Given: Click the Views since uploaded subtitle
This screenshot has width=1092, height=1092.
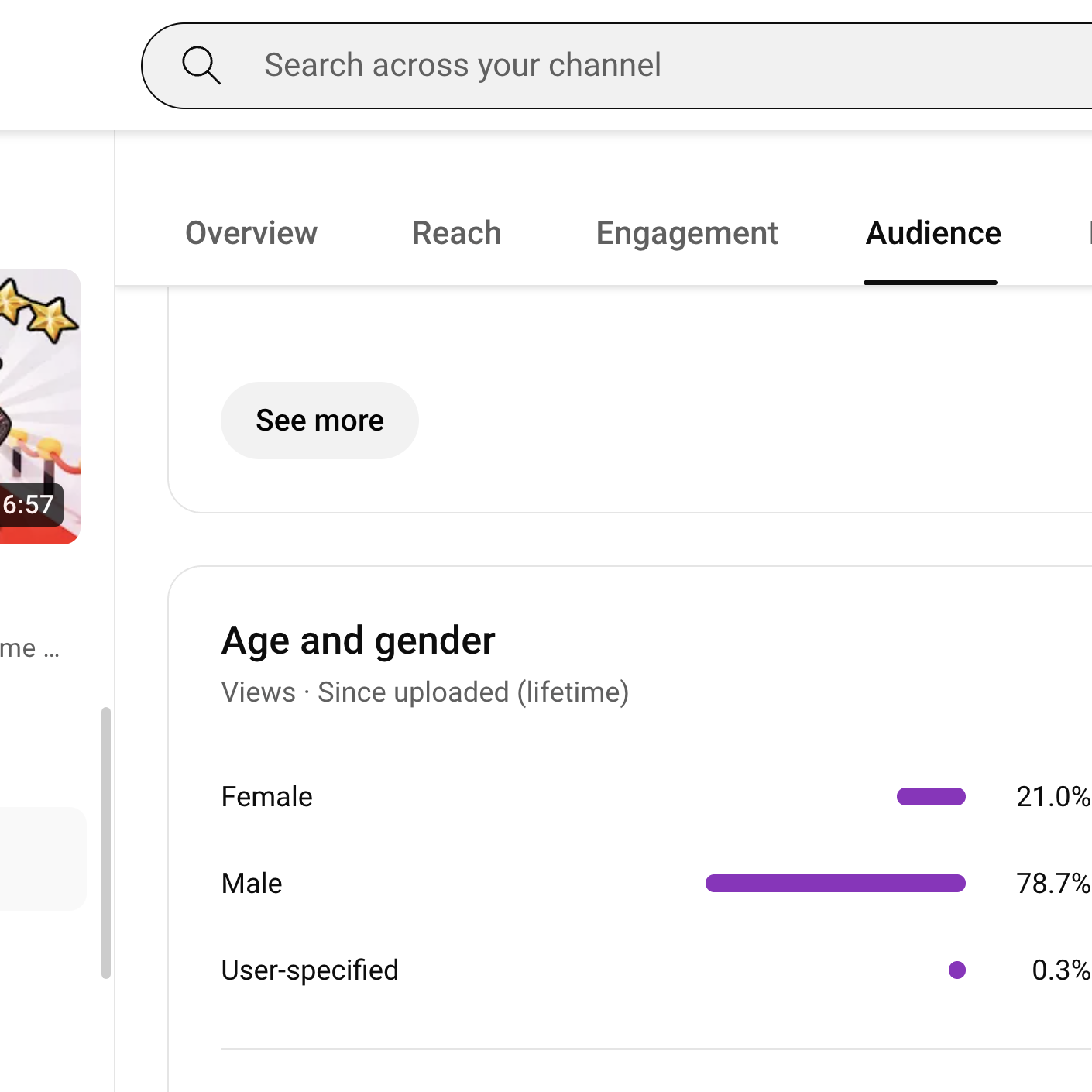Looking at the screenshot, I should click(x=425, y=692).
